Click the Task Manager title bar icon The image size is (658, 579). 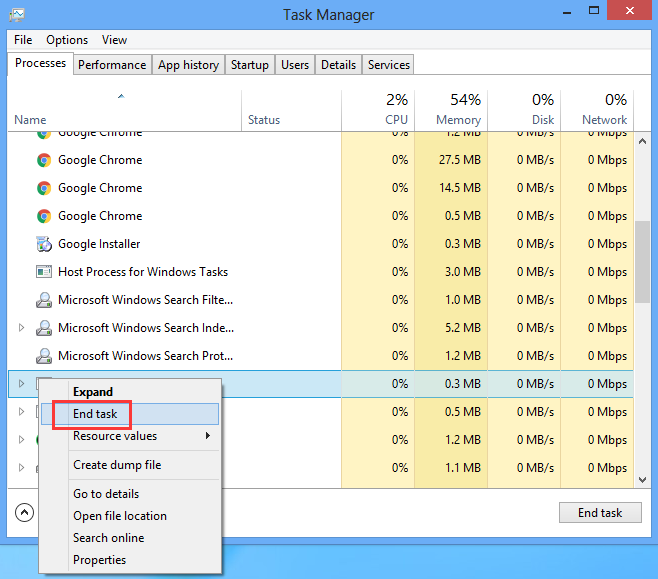point(18,15)
